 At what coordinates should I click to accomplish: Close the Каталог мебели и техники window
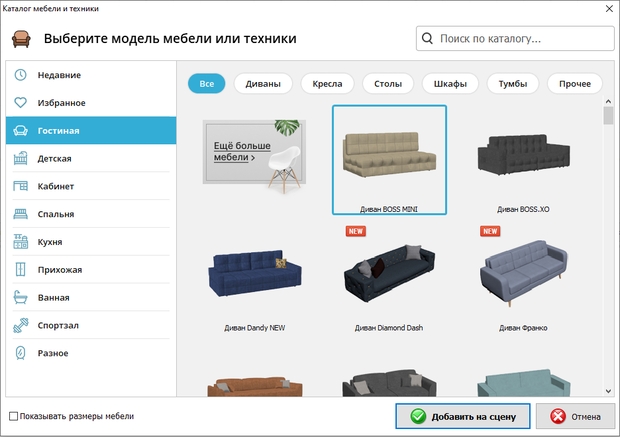[609, 8]
